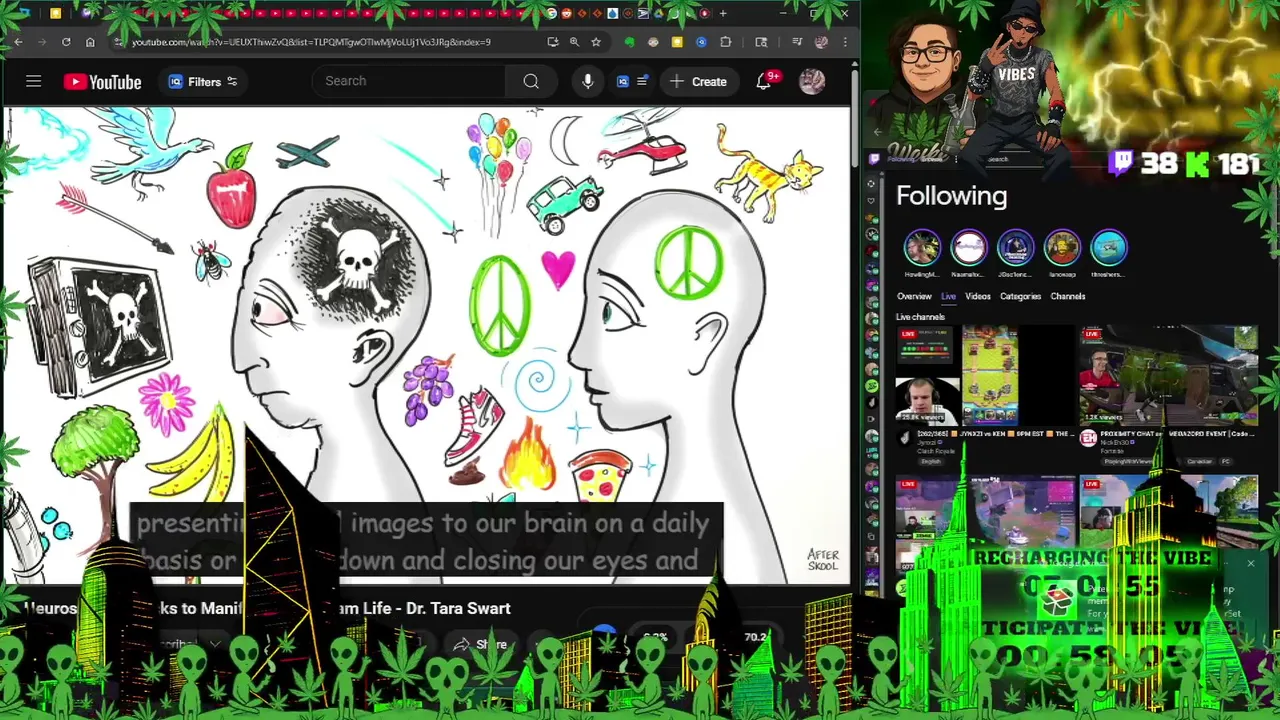Select the Channels tab on Twitch Following
Screen dimensions: 1280x720
[x=1067, y=296]
